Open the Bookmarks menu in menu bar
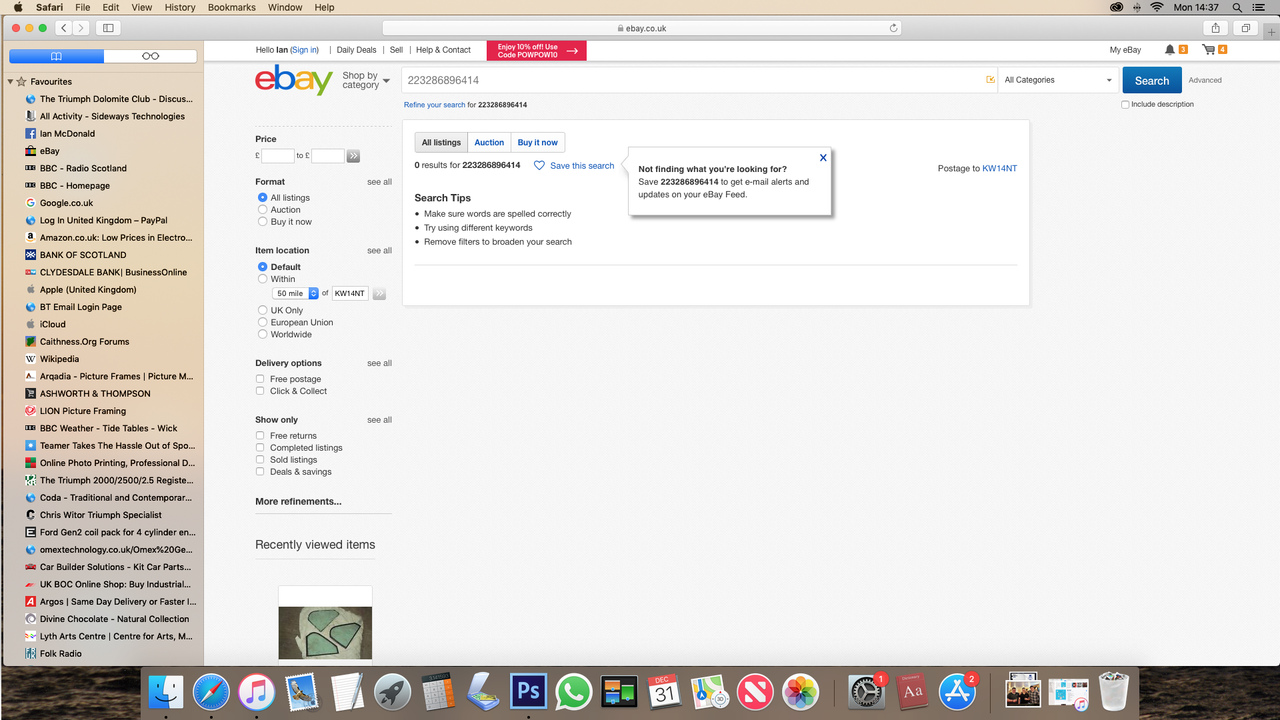1280x720 pixels. pyautogui.click(x=232, y=7)
